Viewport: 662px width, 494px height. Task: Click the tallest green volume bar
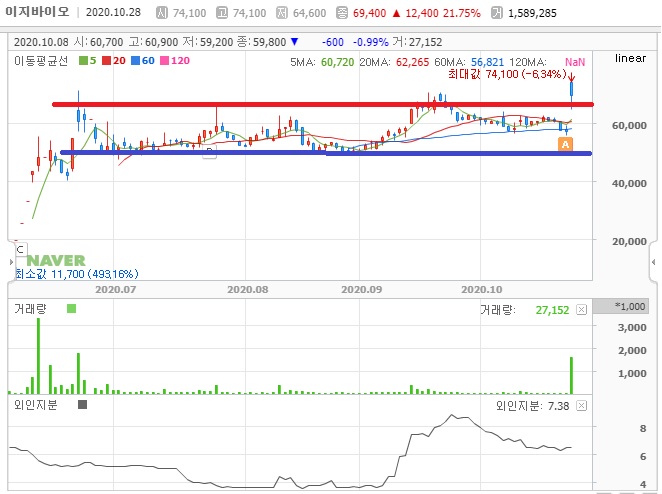pos(38,356)
